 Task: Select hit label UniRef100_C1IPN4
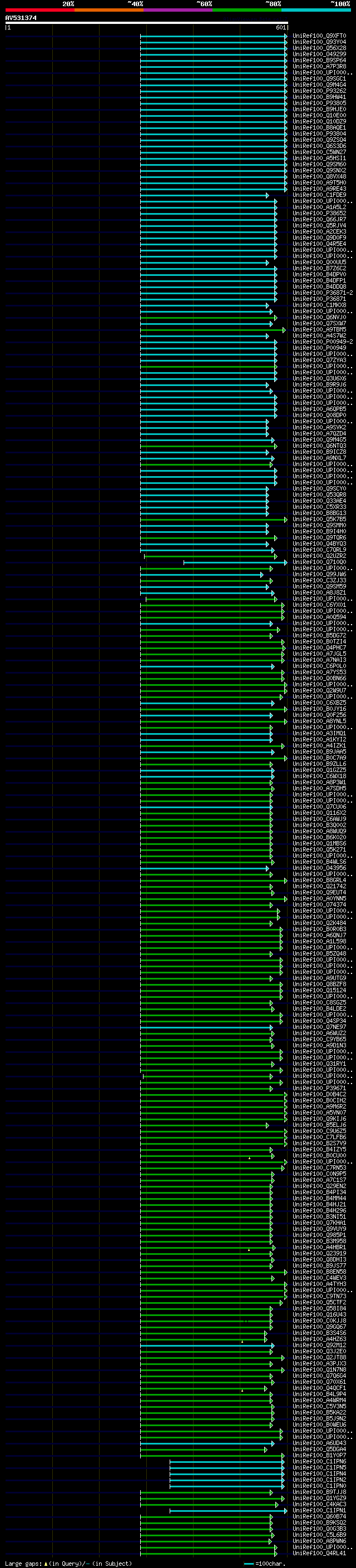pyautogui.click(x=319, y=1473)
